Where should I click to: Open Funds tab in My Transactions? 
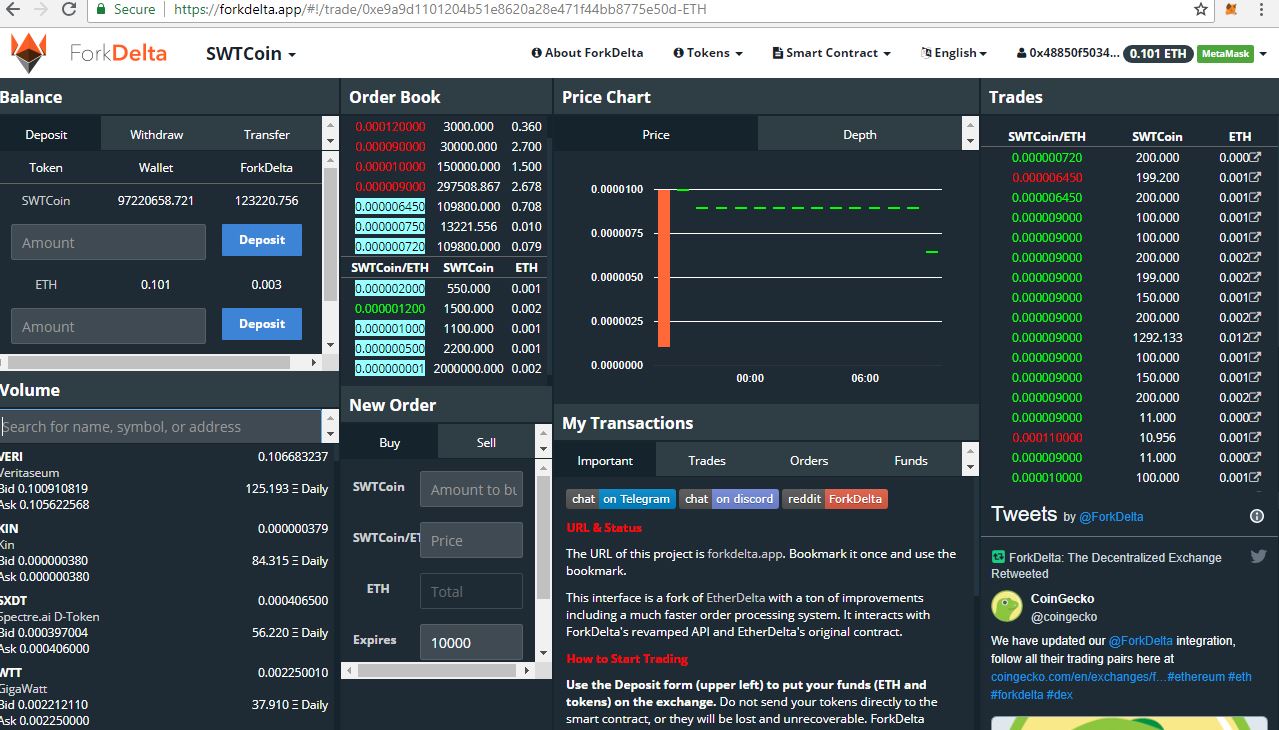pyautogui.click(x=911, y=460)
